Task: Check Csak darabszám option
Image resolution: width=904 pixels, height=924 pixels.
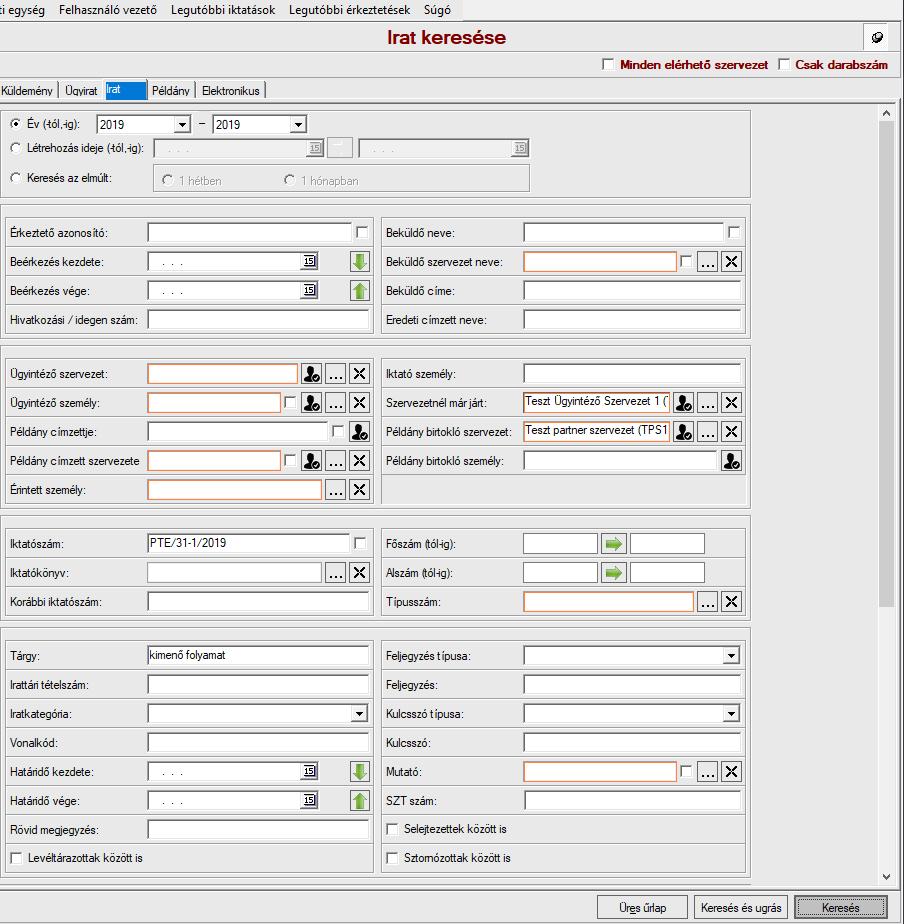Action: 784,64
